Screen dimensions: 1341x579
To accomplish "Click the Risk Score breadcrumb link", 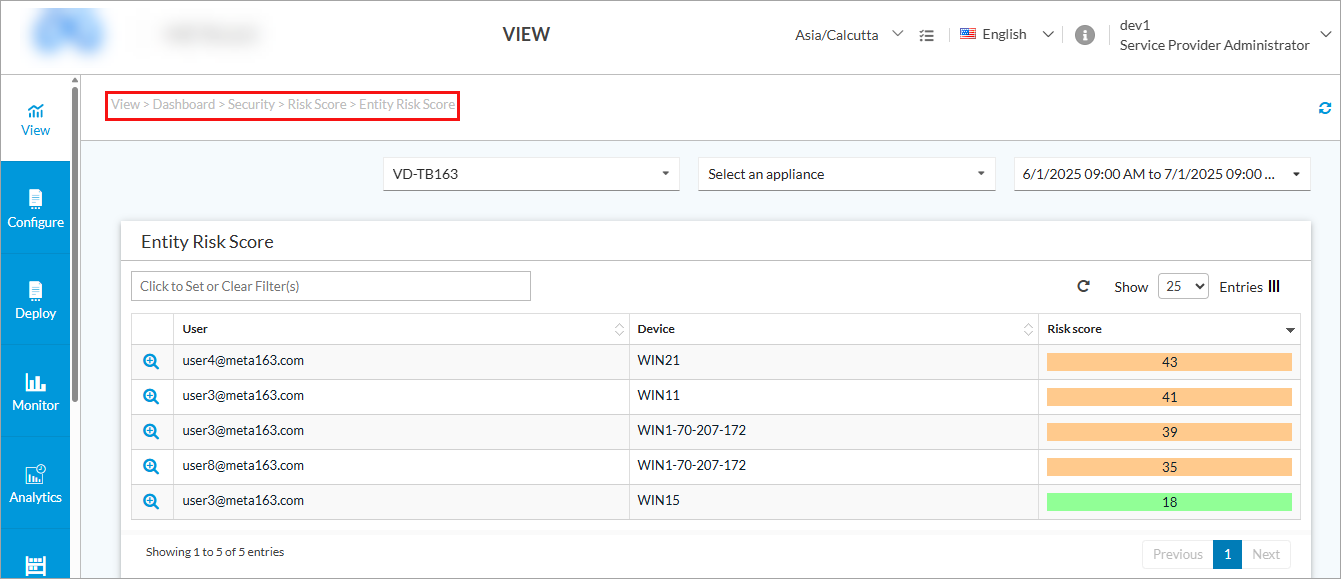I will pos(317,104).
